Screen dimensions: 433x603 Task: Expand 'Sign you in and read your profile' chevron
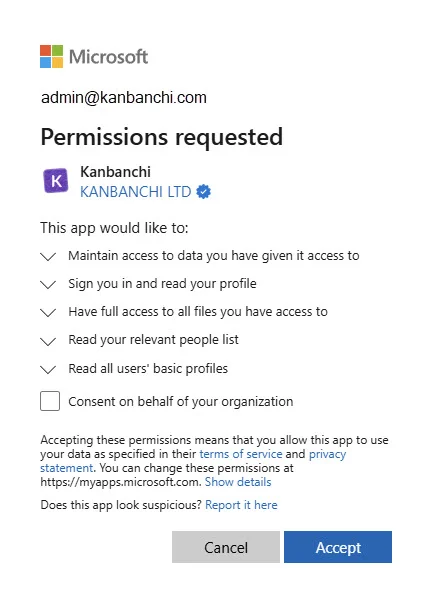point(48,285)
